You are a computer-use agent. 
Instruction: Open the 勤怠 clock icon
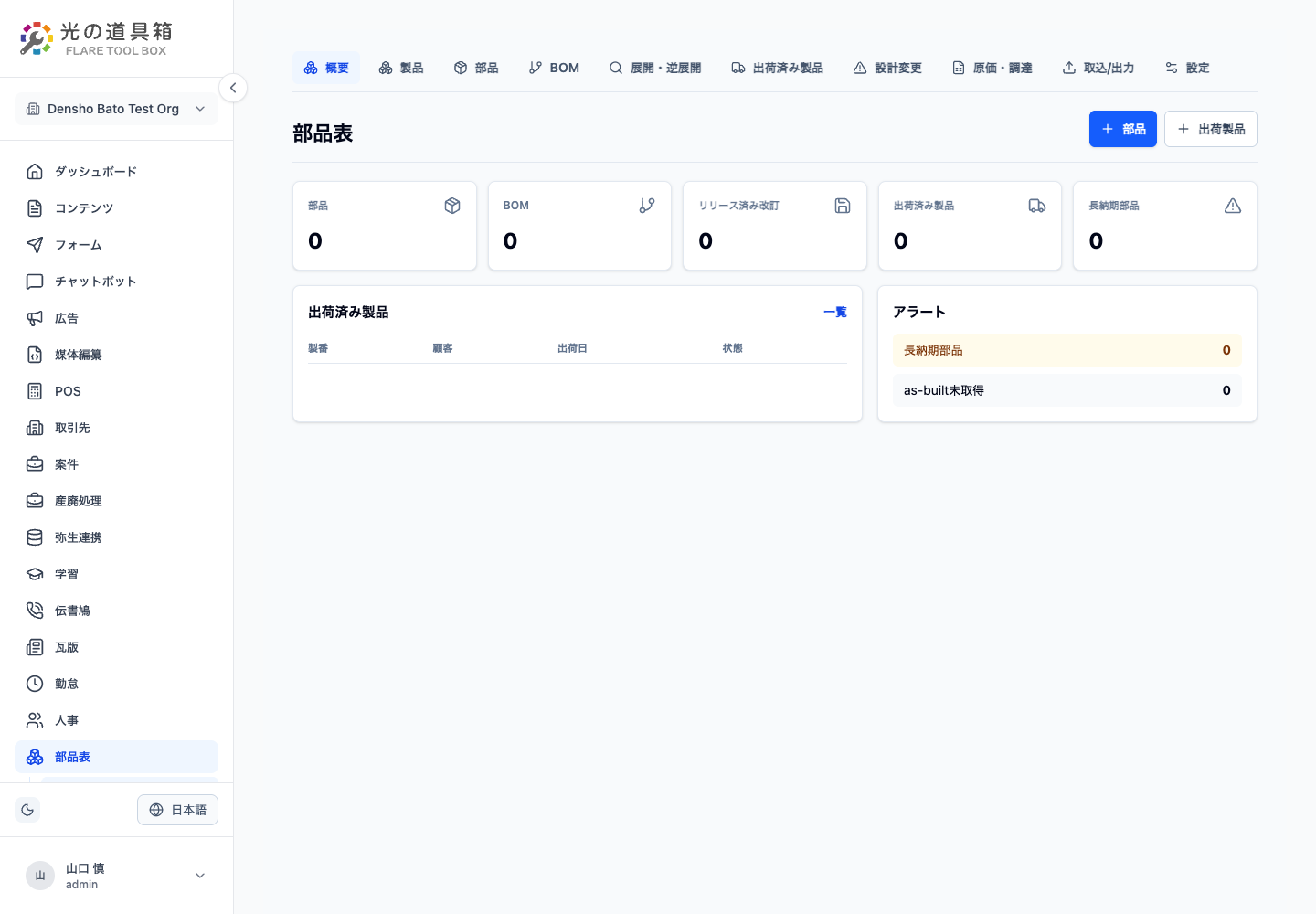click(x=35, y=684)
